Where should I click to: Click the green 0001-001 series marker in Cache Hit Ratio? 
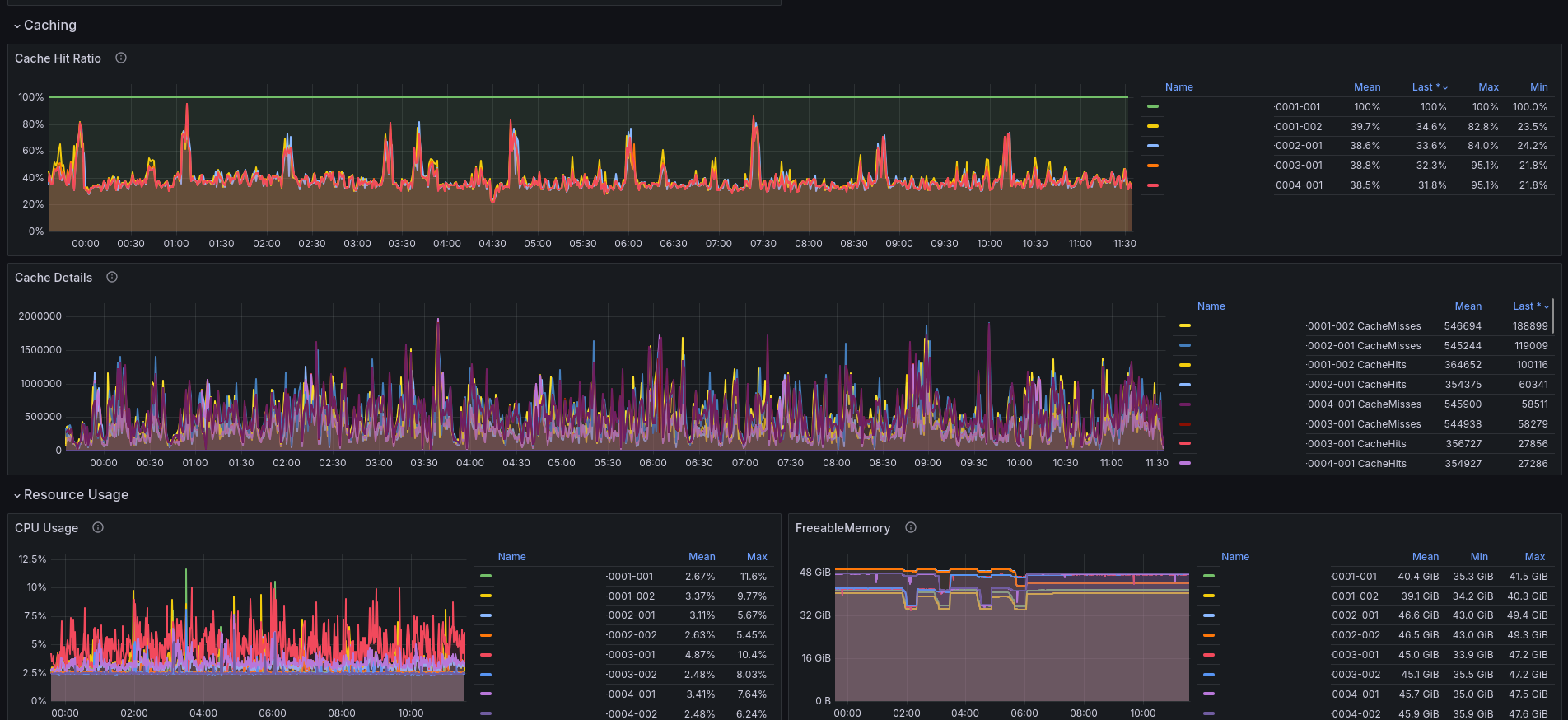click(x=1153, y=107)
